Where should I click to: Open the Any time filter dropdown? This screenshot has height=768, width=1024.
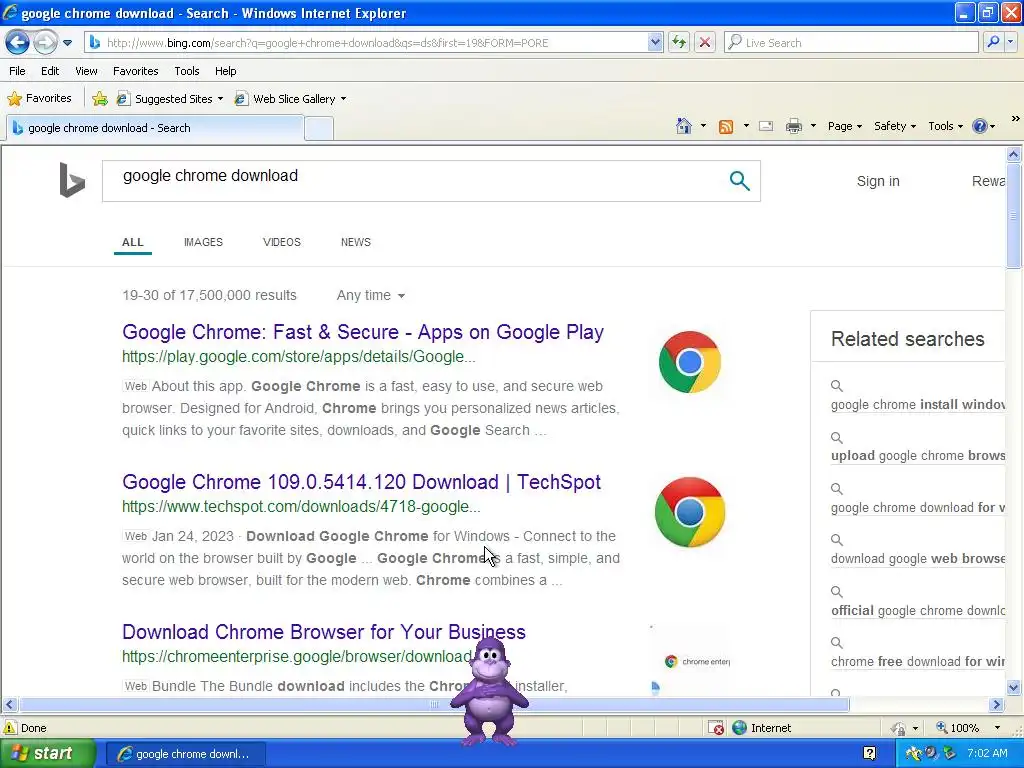pos(370,295)
